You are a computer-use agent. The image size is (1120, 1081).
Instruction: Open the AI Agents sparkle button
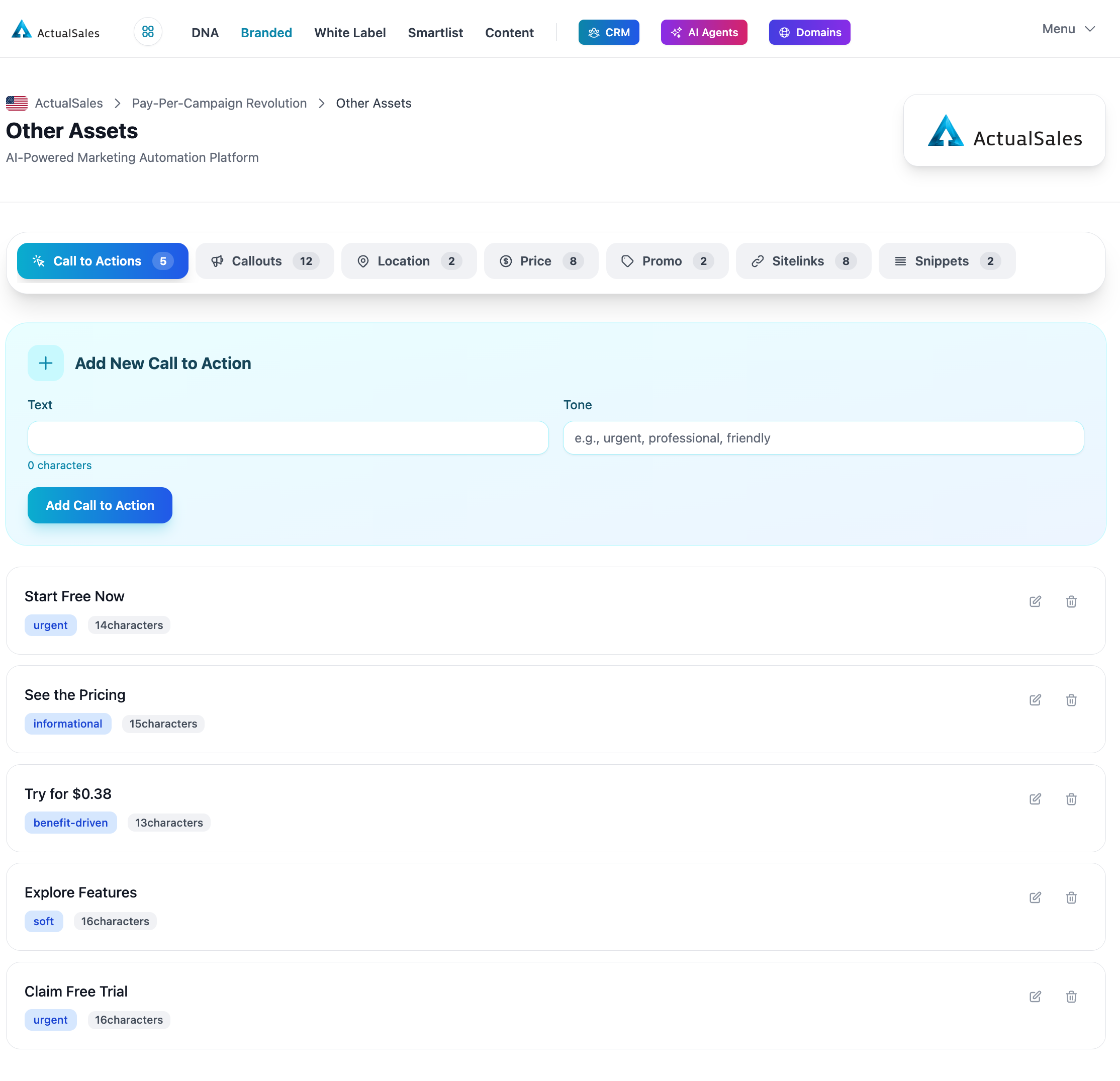tap(703, 32)
